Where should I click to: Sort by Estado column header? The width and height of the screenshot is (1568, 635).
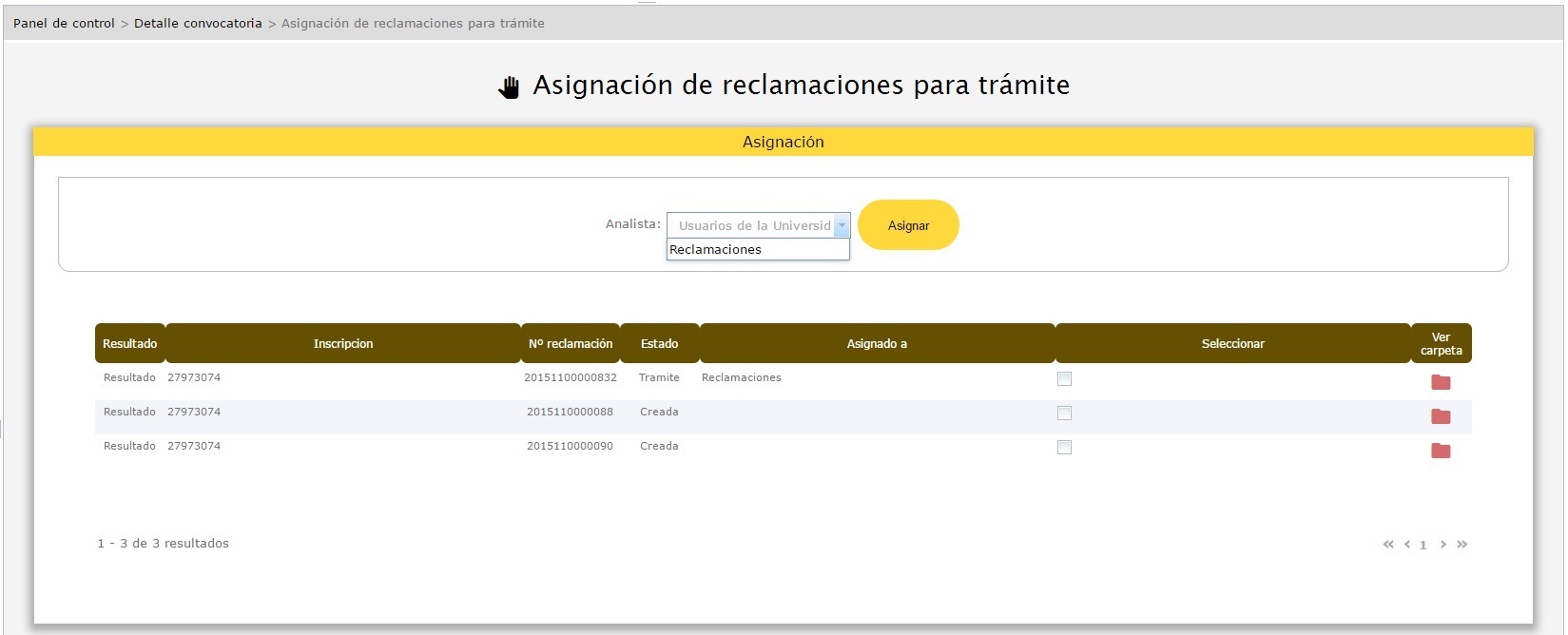[x=659, y=343]
